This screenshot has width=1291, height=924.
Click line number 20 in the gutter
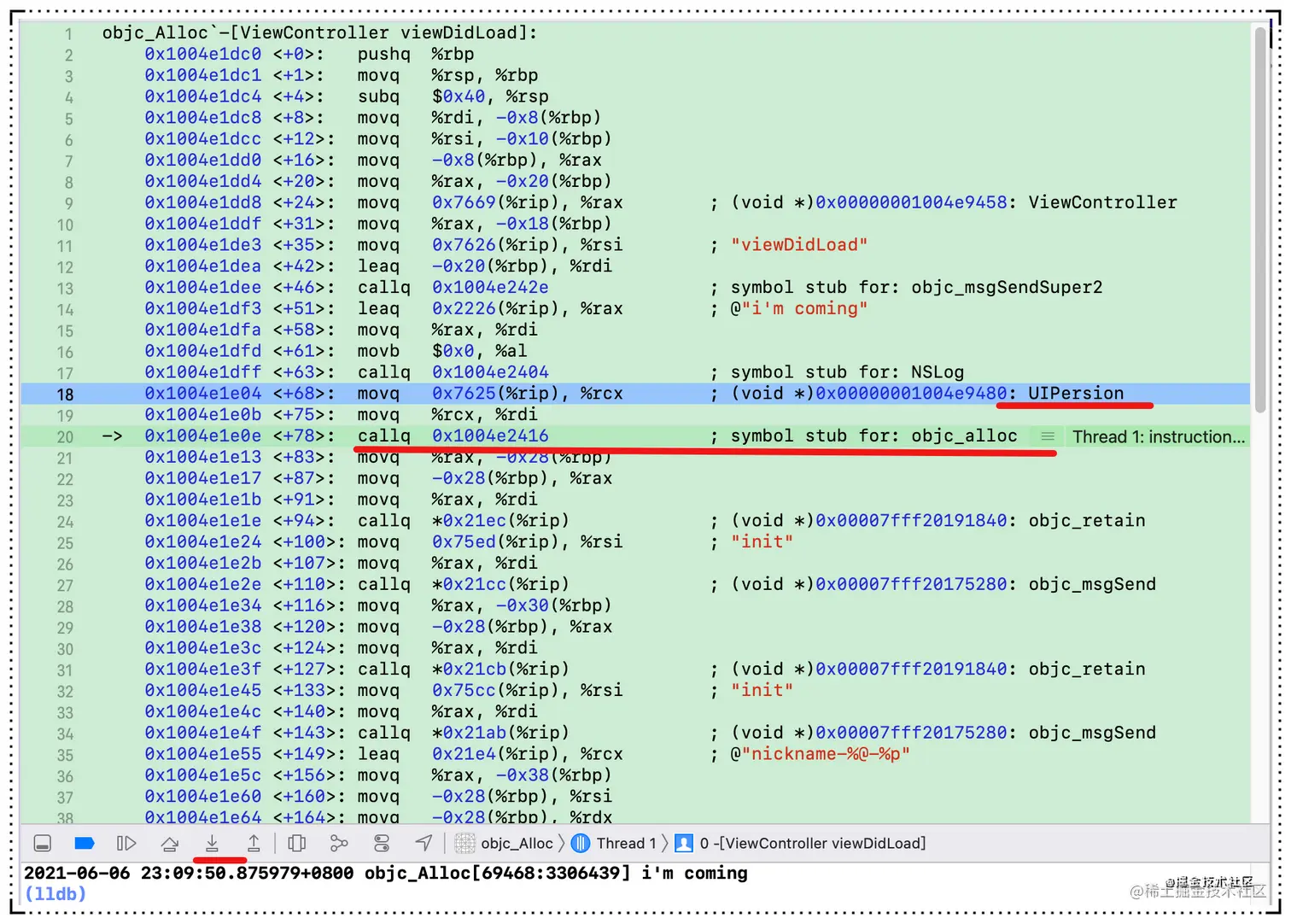(65, 437)
